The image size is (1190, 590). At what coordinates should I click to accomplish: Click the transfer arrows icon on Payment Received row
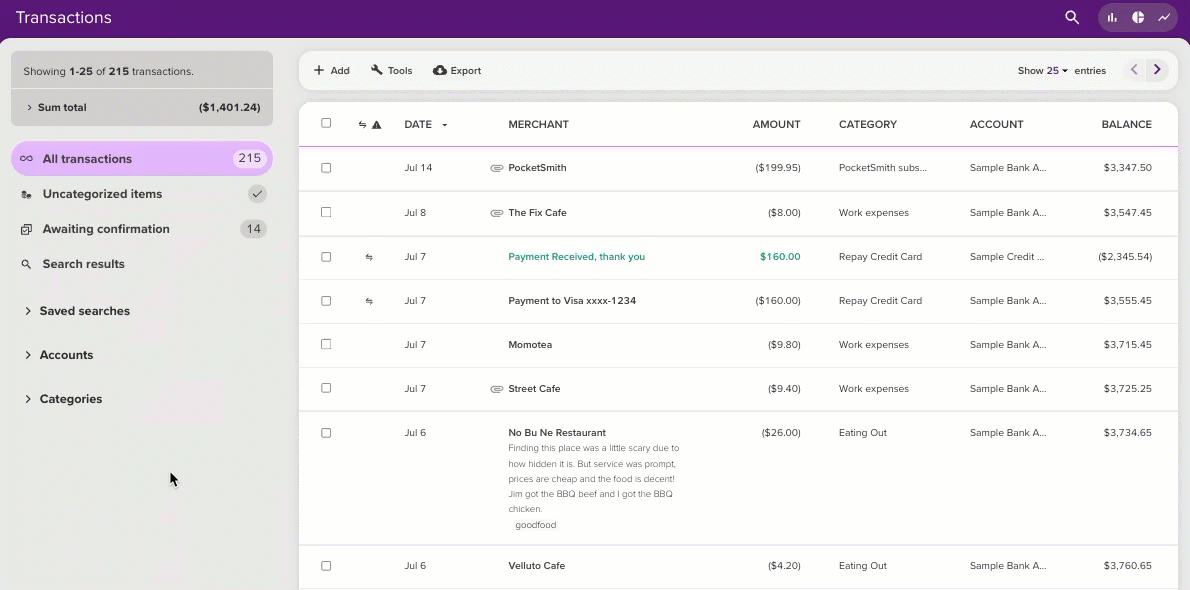[369, 257]
